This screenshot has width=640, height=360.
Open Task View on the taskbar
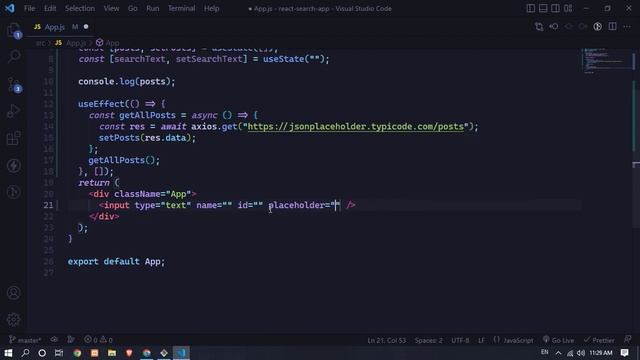(59, 353)
